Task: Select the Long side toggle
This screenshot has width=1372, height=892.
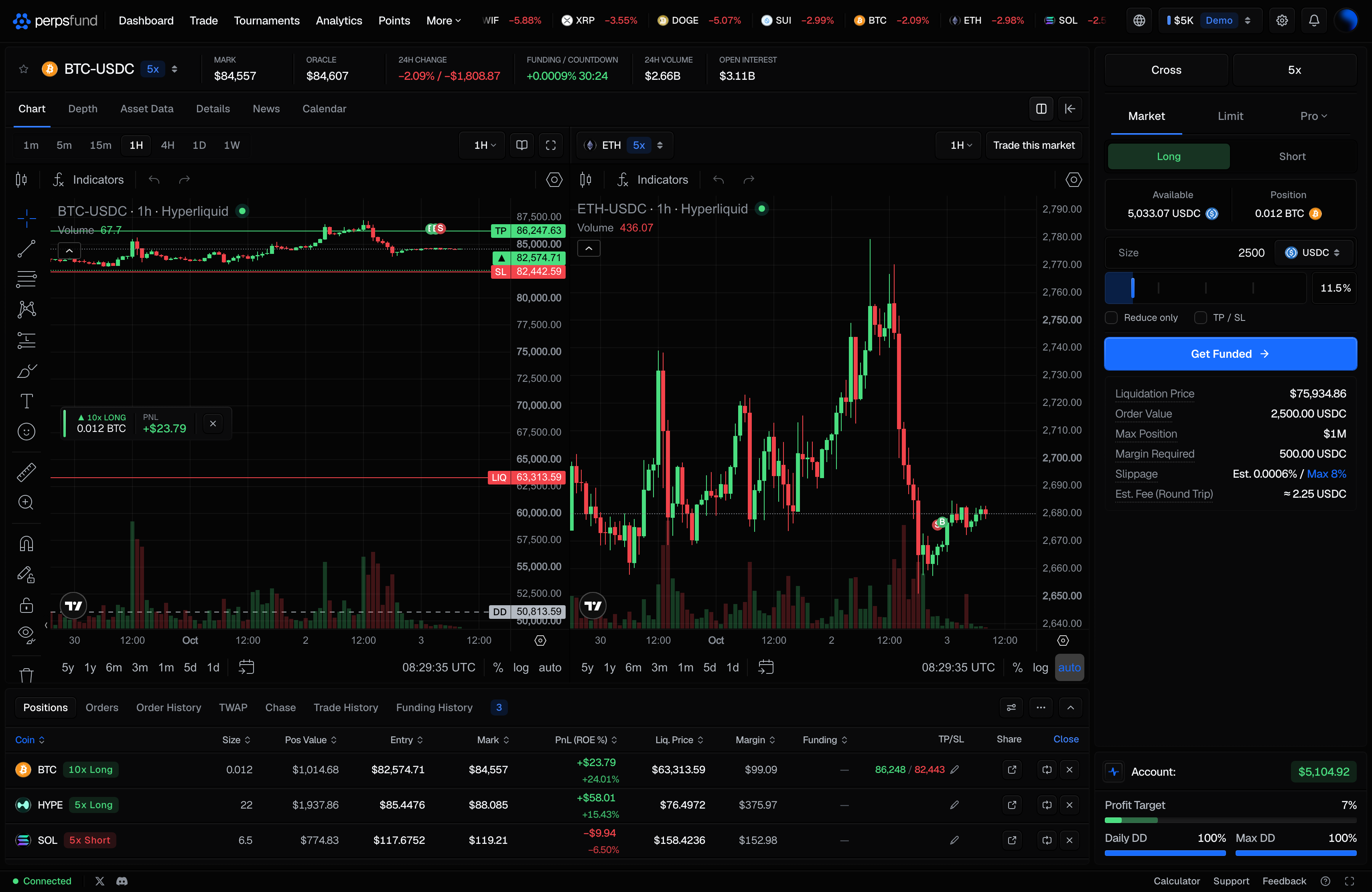Action: pos(1169,157)
